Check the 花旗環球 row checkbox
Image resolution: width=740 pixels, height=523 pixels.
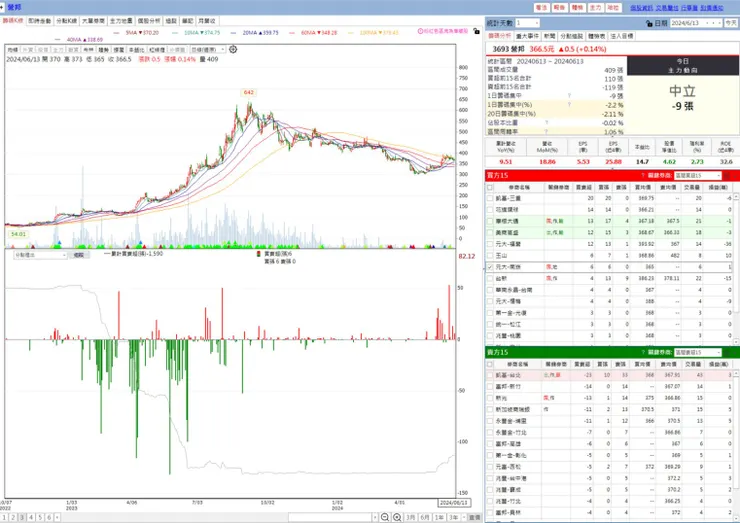[x=490, y=210]
